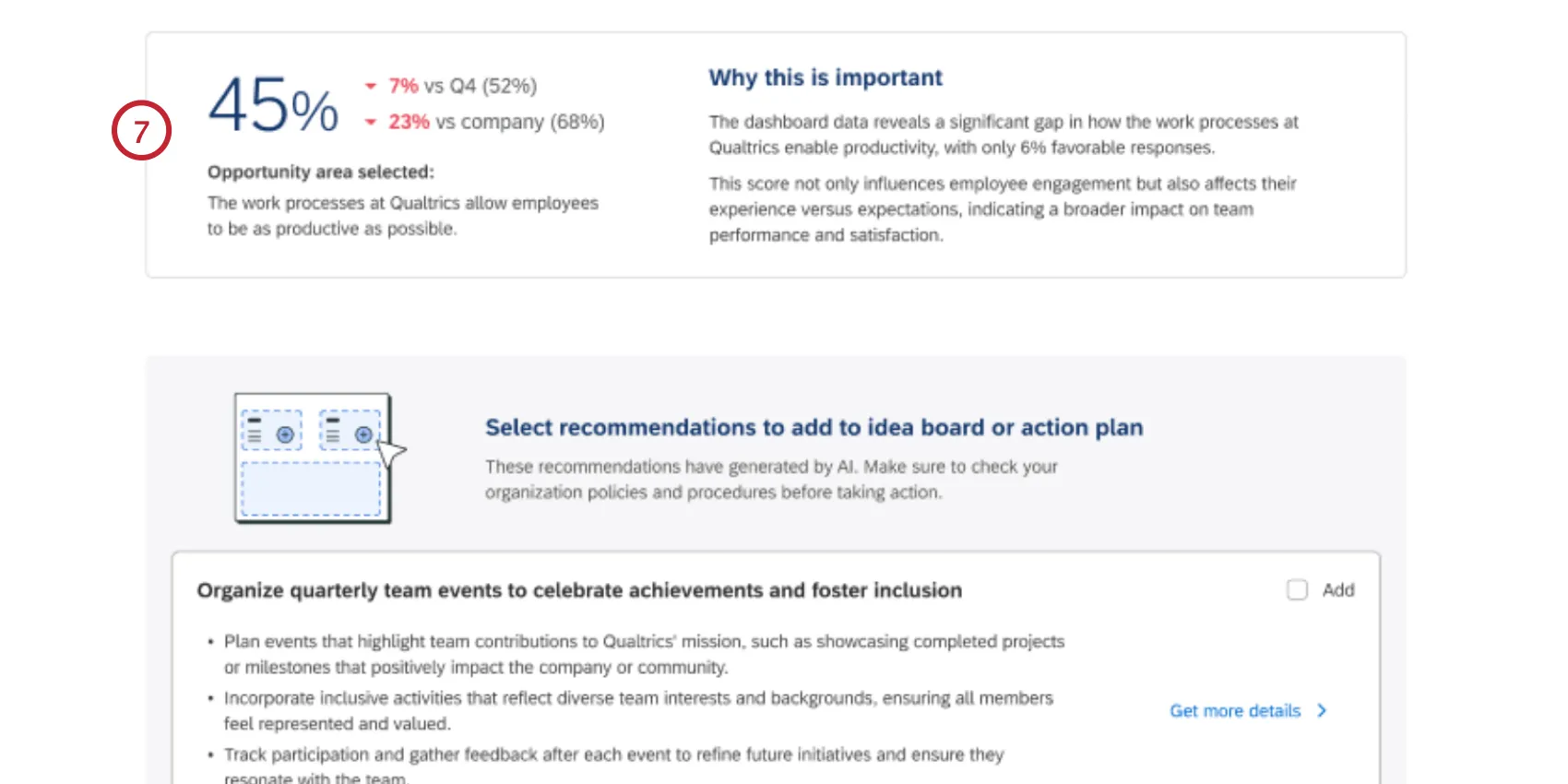This screenshot has height=784, width=1568.
Task: Click right list-lines icon in illustration card
Action: tap(333, 433)
